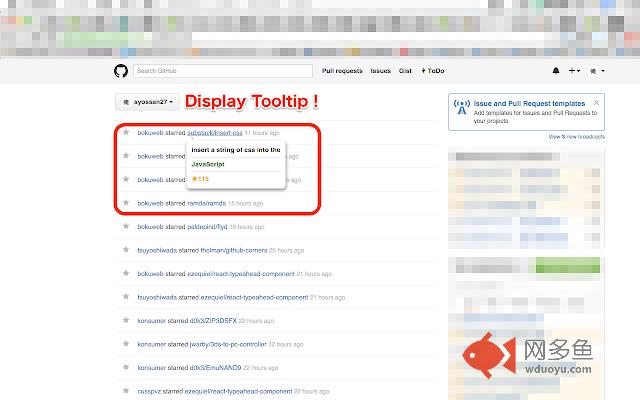Open konsumer profile on ZIP3DSFX row
640x400 pixels.
151,321
